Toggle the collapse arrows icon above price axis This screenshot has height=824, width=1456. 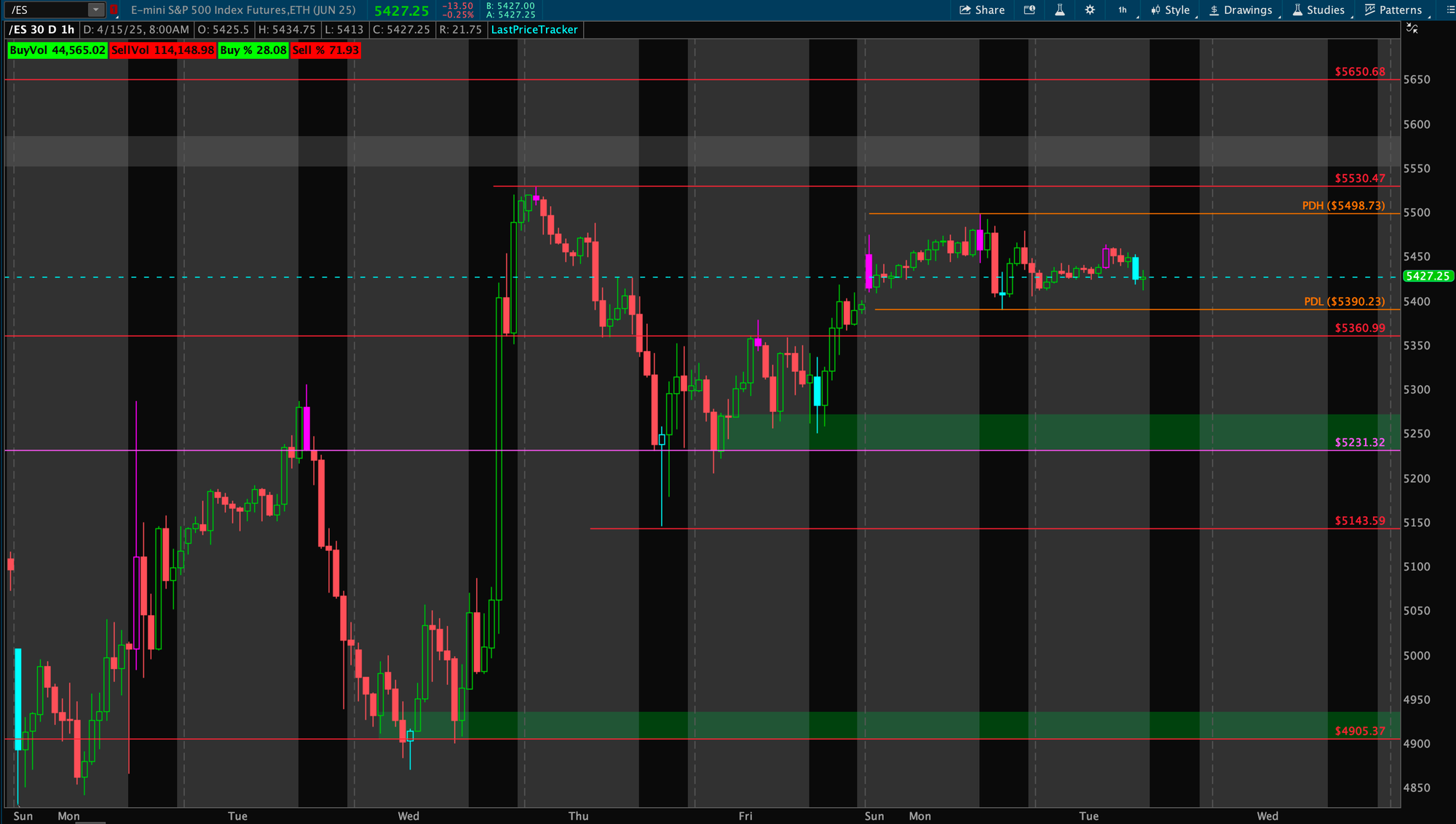point(1412,28)
